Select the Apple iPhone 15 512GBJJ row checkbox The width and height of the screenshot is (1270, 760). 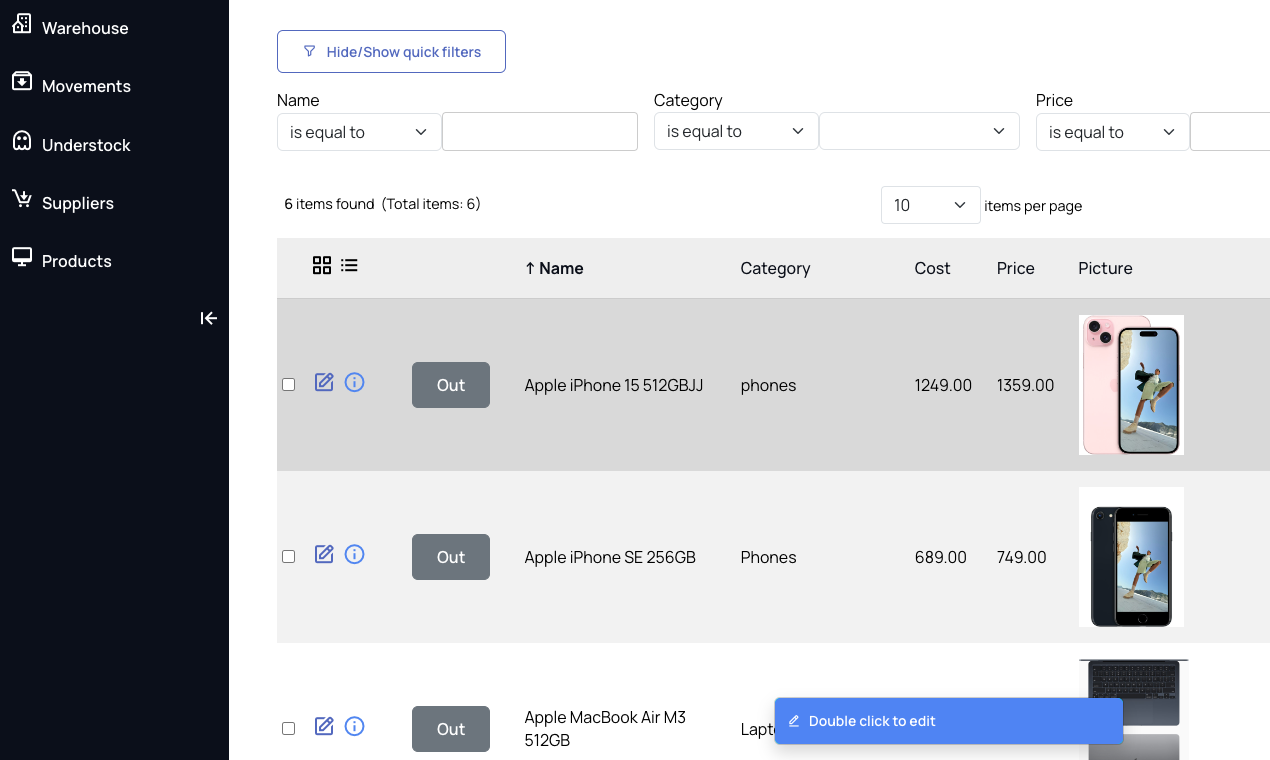coord(289,384)
